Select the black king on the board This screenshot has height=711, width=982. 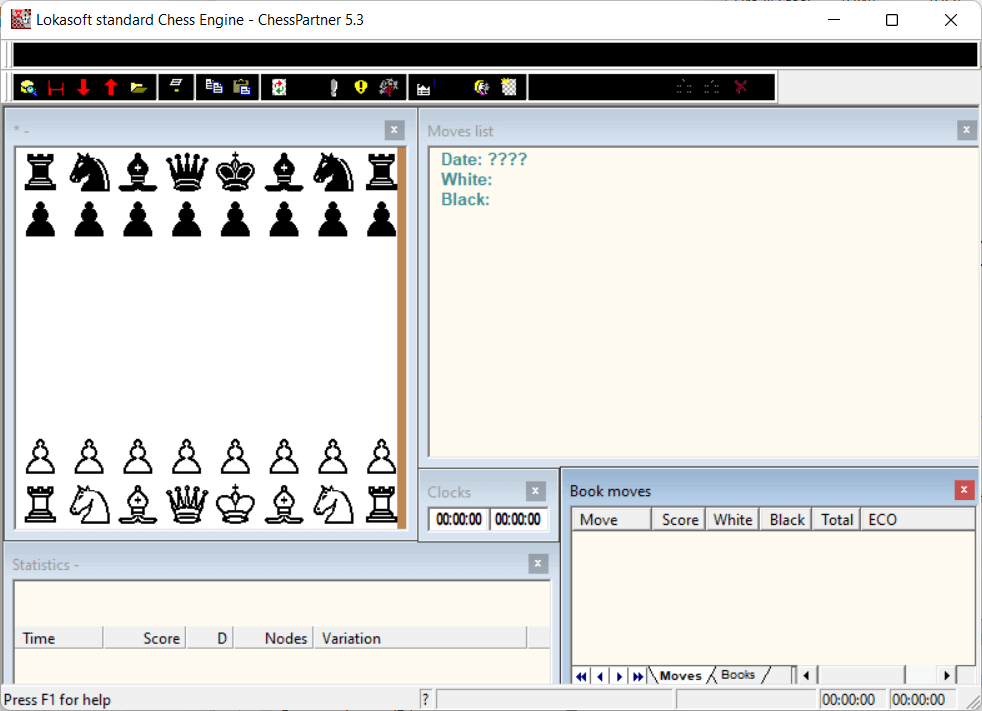[235, 172]
